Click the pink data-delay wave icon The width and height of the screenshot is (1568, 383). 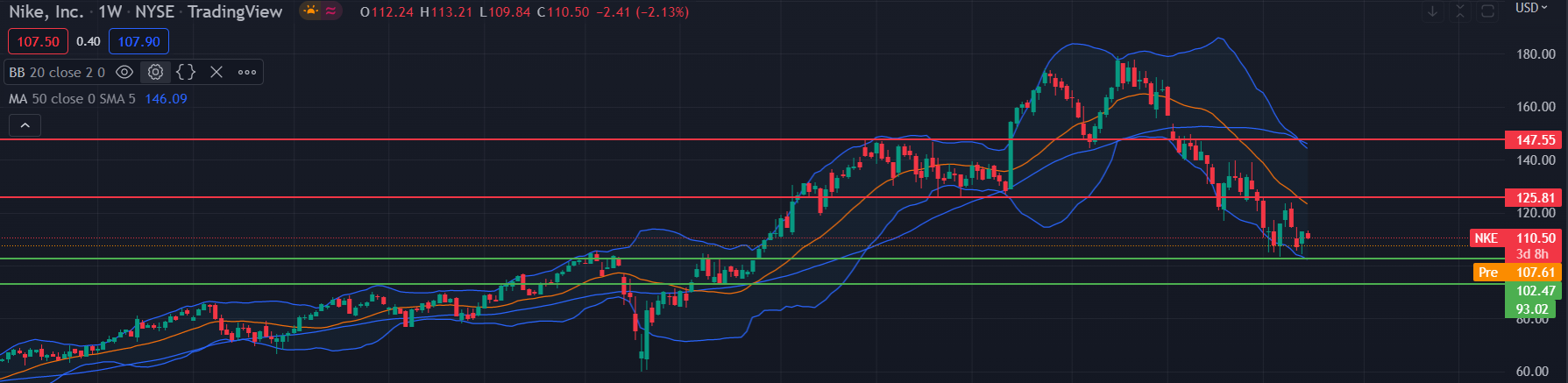point(331,11)
